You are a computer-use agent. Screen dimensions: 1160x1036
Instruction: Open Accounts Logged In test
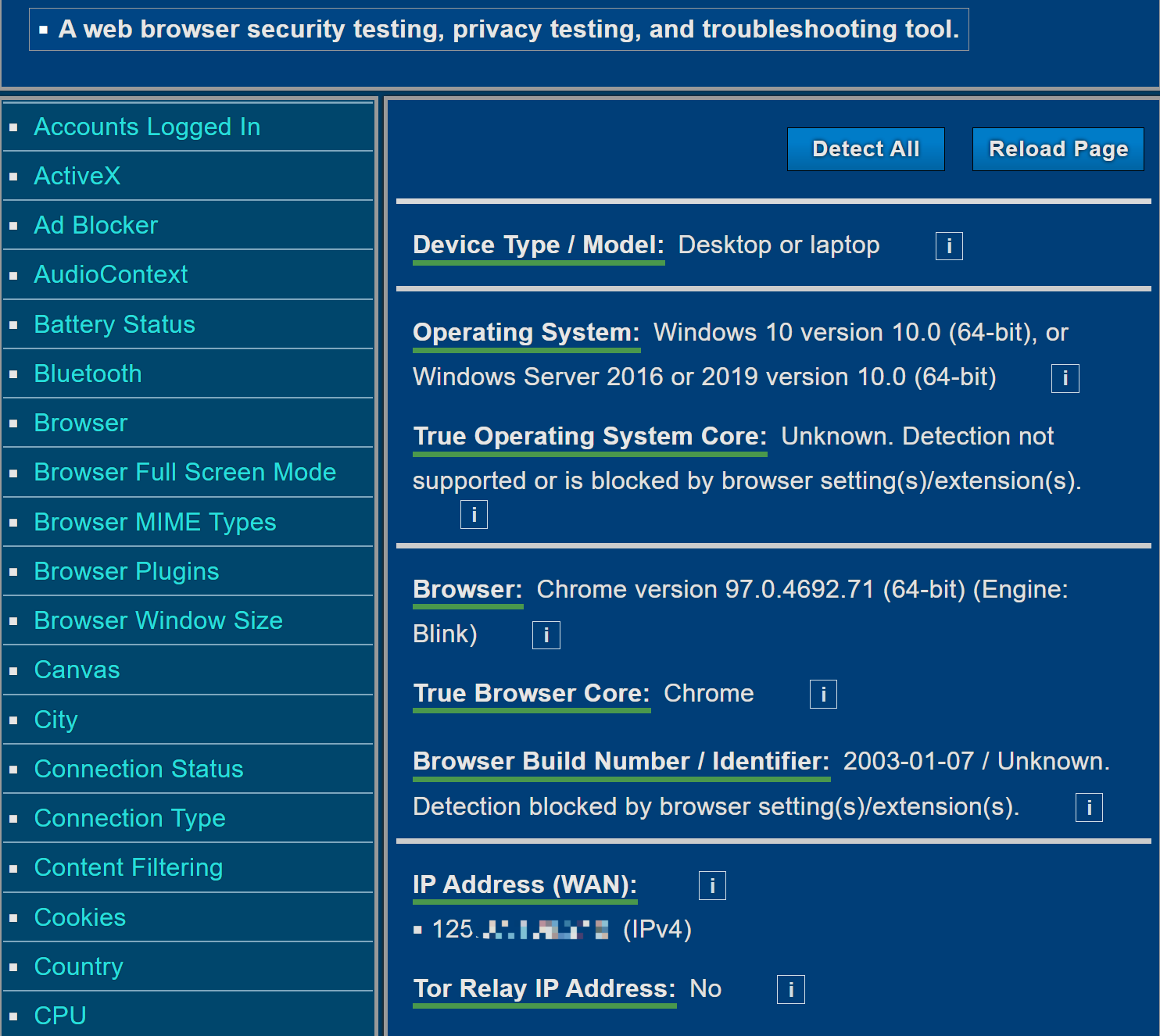tap(147, 127)
